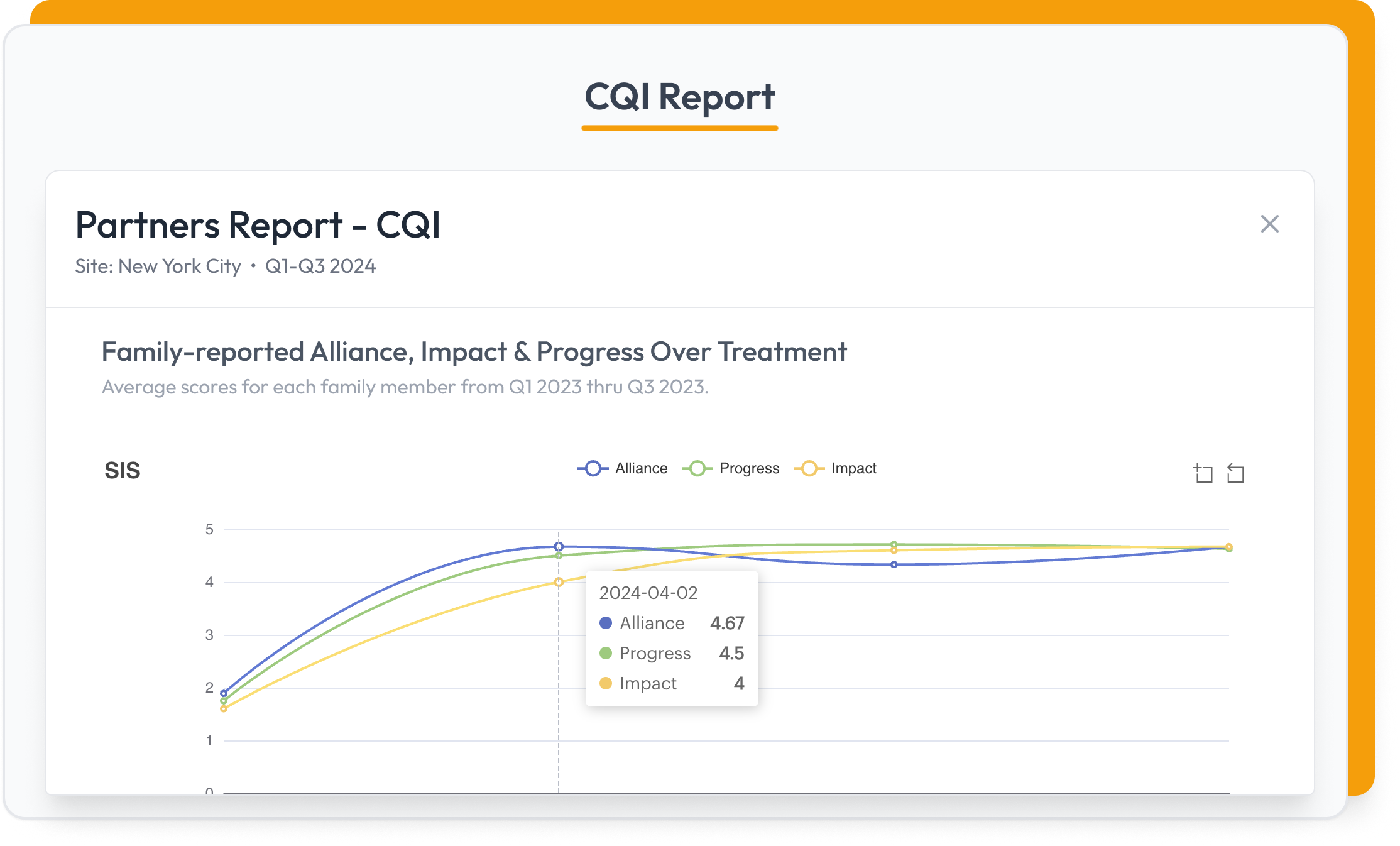
Task: Click the zoom reset restore icon
Action: 1235,473
